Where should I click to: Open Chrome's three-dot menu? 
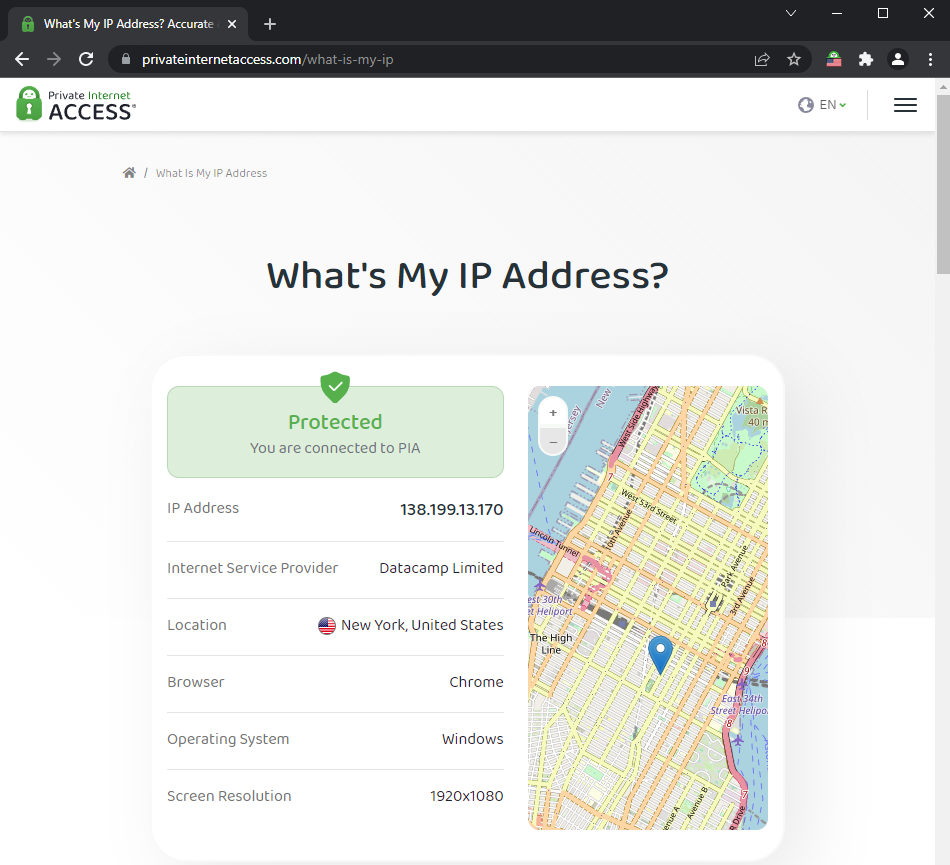pyautogui.click(x=929, y=59)
